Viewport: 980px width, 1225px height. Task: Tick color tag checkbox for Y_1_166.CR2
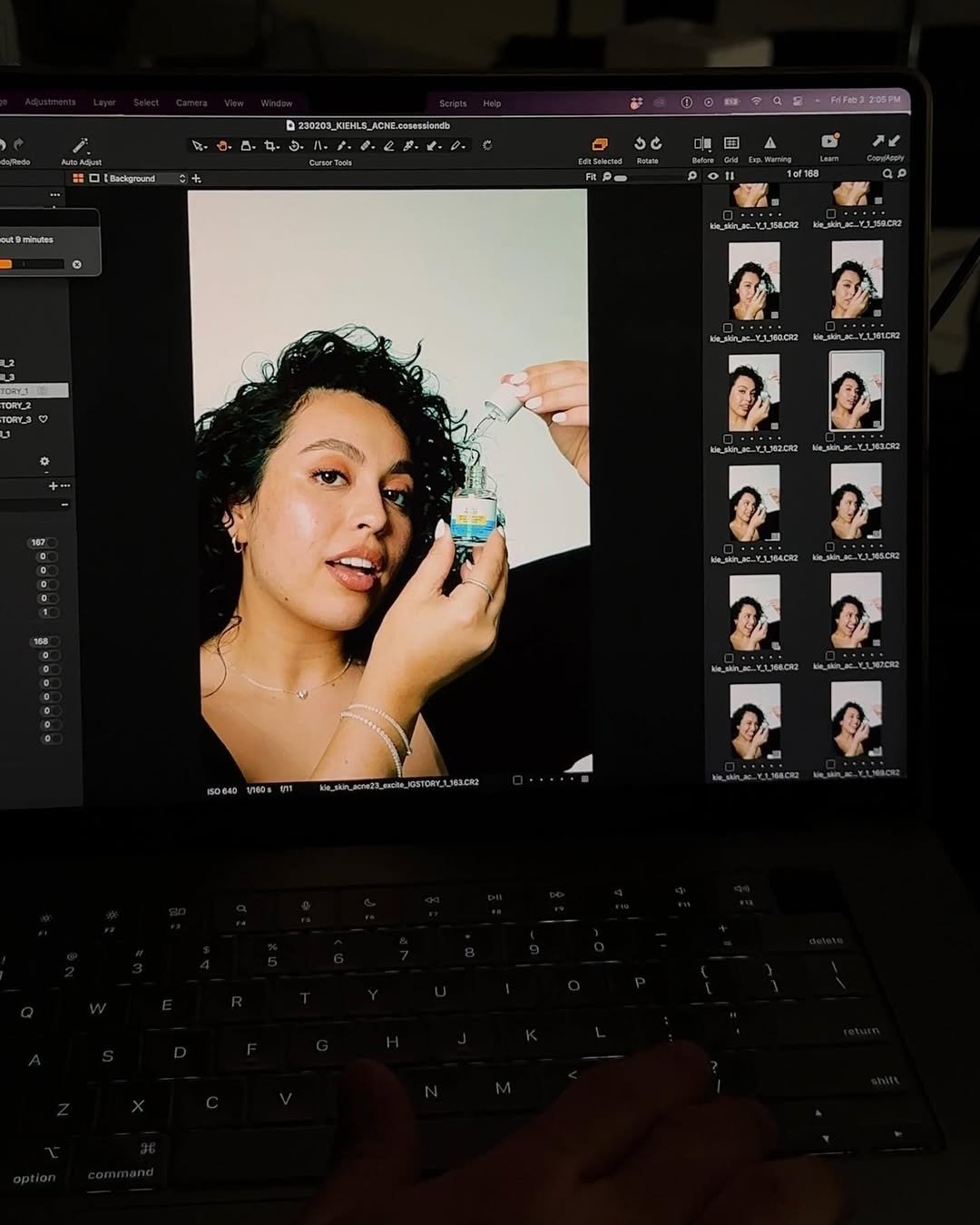(x=728, y=658)
